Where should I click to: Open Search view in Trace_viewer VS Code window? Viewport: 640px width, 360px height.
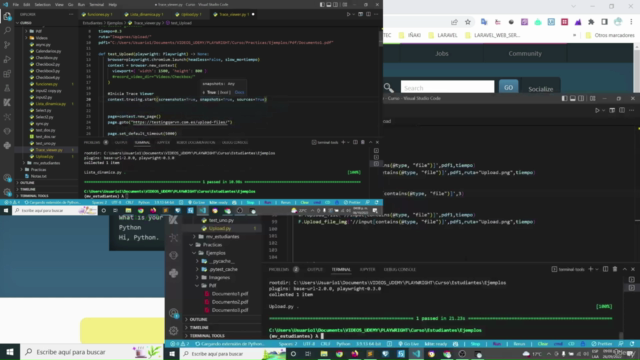coord(7,31)
